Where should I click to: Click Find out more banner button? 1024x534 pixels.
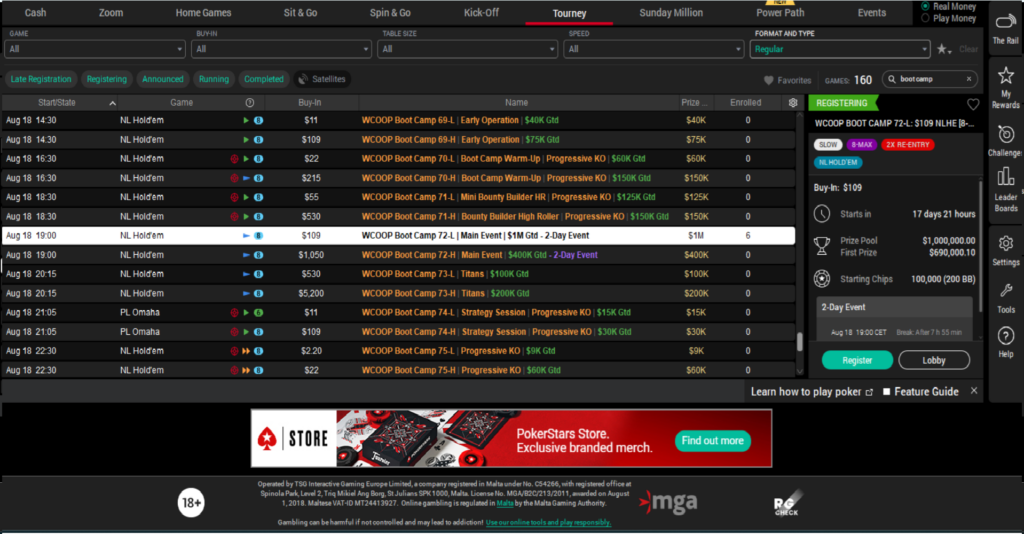coord(712,441)
